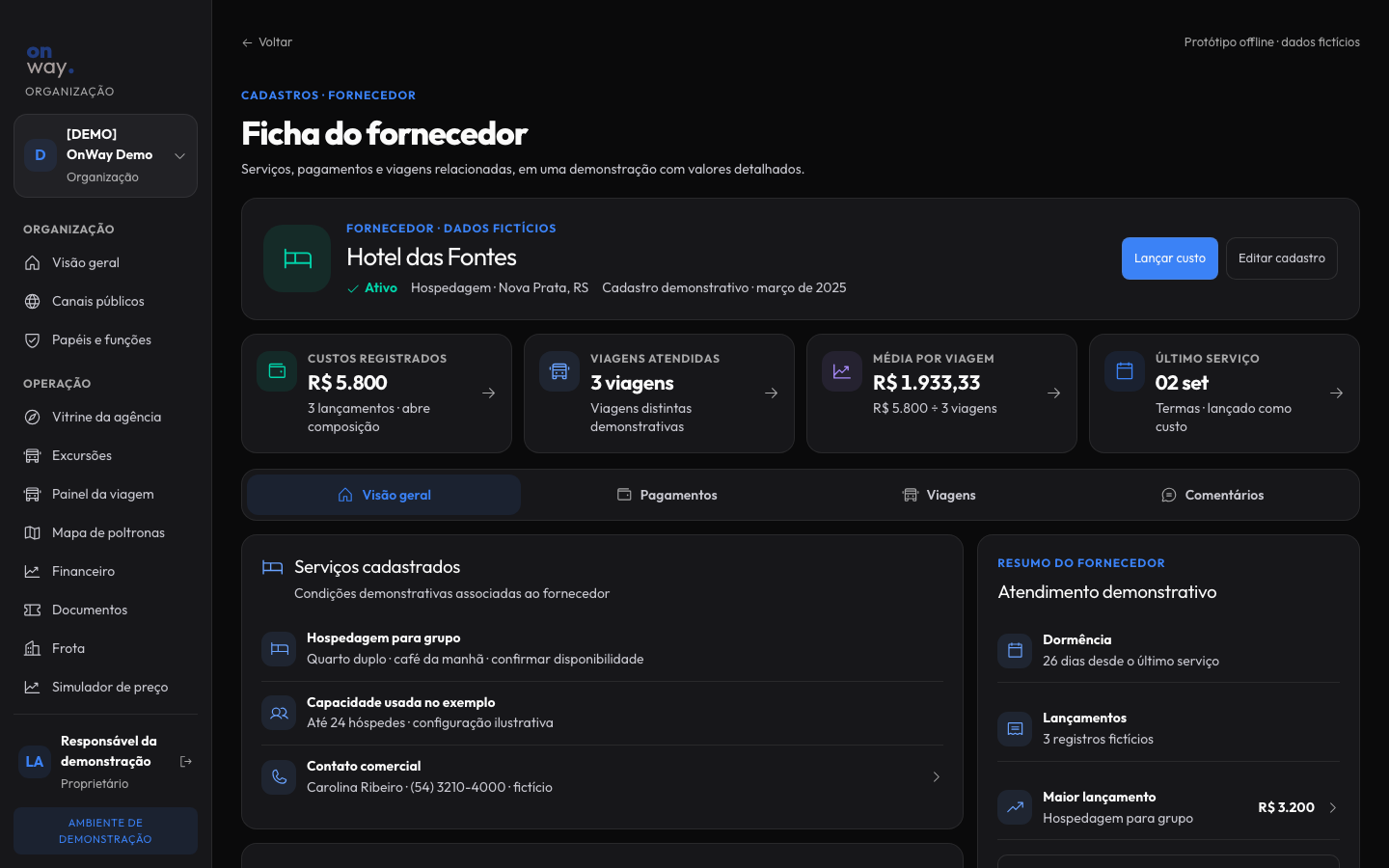Click the bed icon next to Hotel das Fontes
Viewport: 1389px width, 868px height.
(297, 258)
